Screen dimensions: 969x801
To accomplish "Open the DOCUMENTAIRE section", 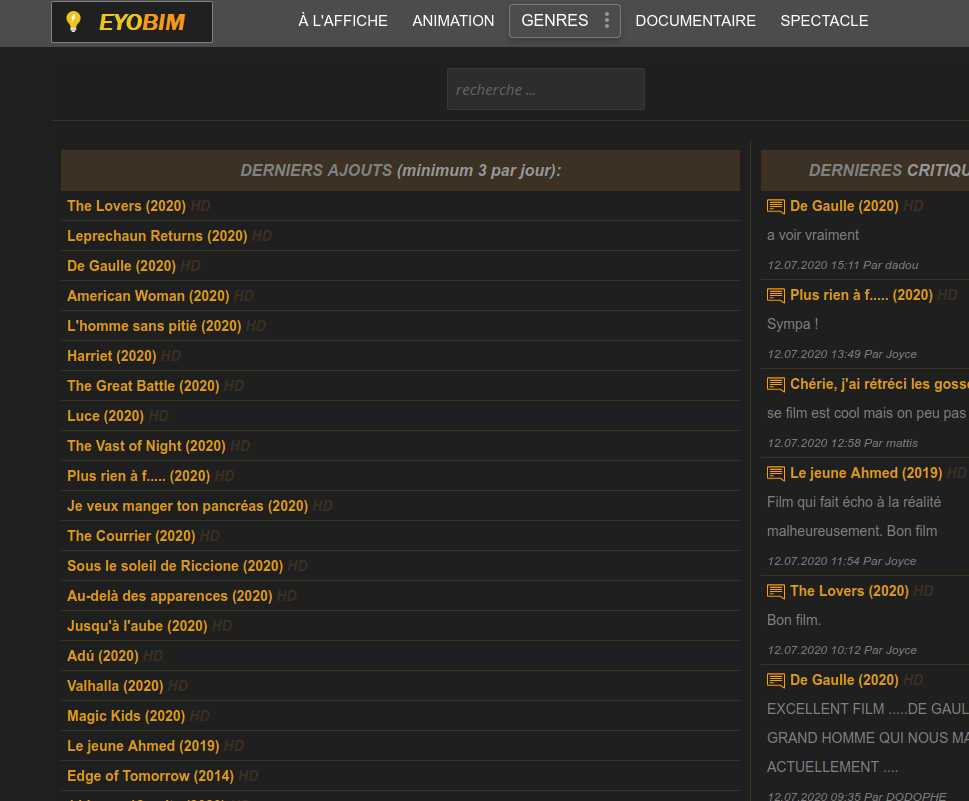I will (x=695, y=21).
